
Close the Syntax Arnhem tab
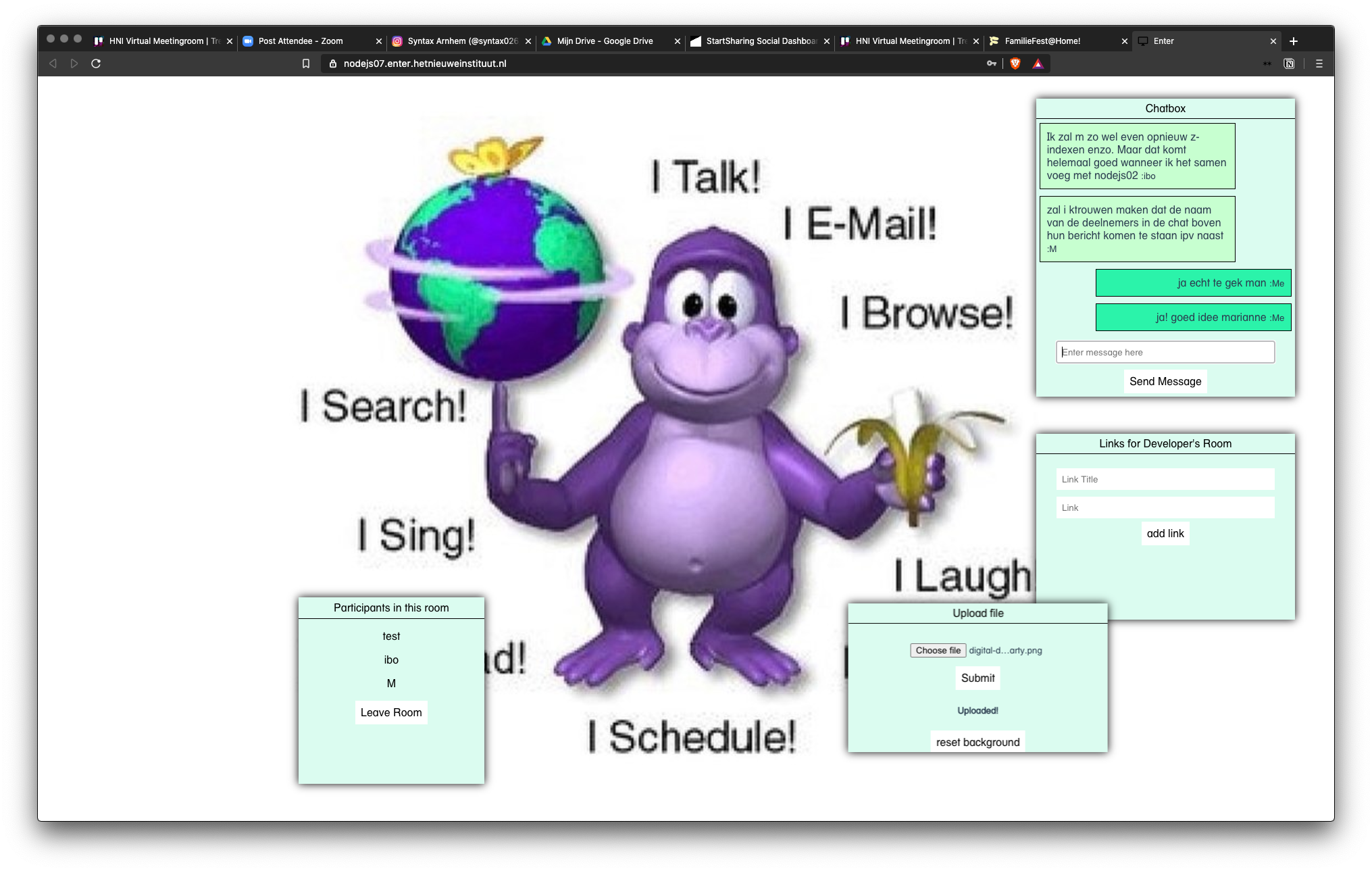pyautogui.click(x=528, y=41)
